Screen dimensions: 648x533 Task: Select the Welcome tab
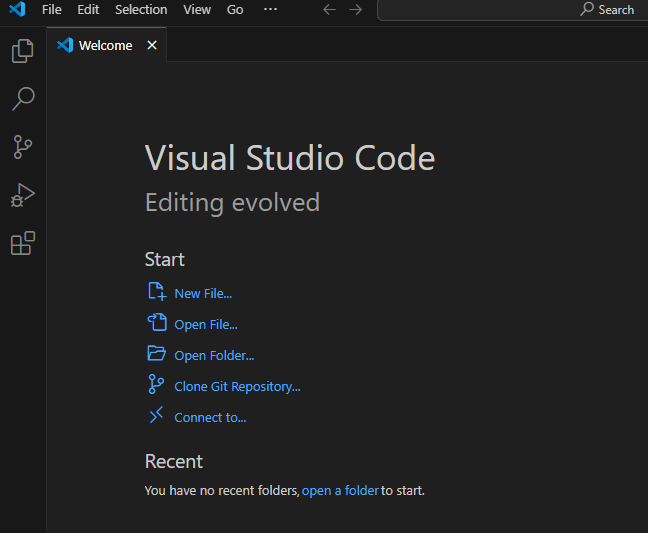105,45
